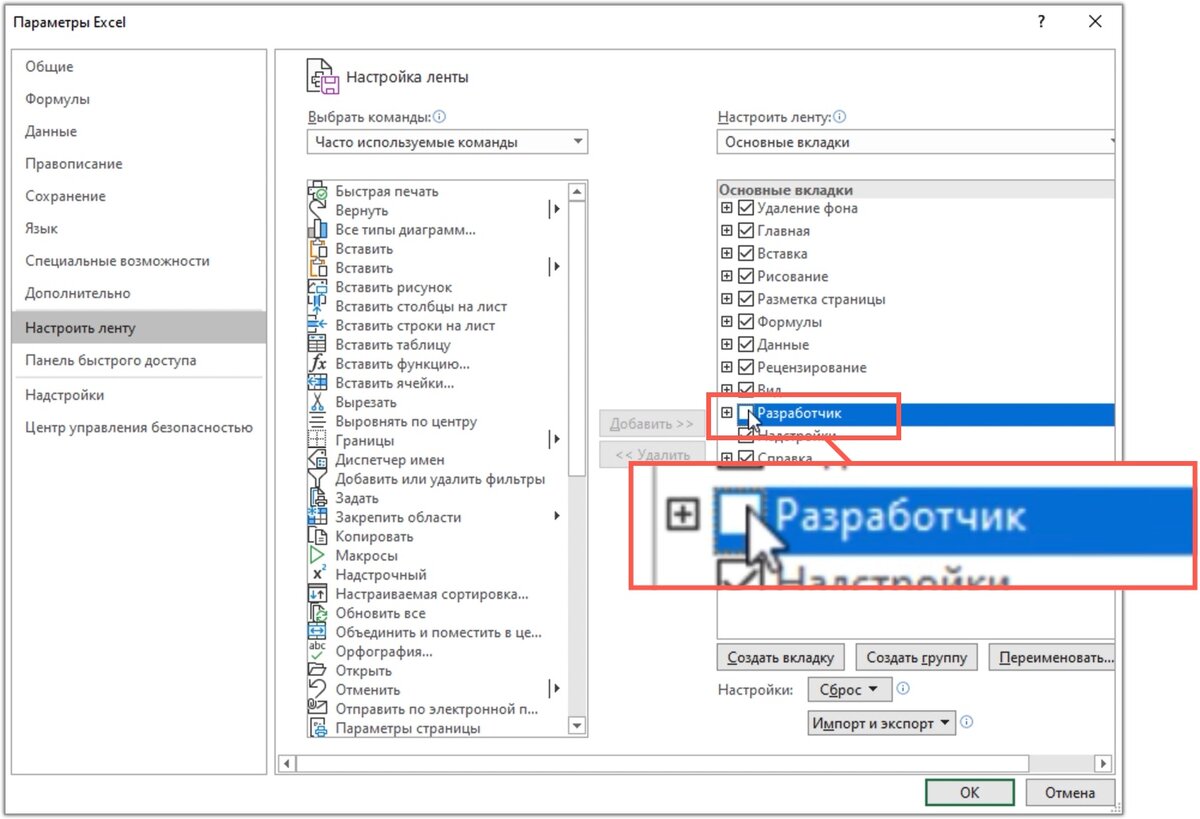Viewport: 1200px width, 819px height.
Task: Click down arrow of command list scrollbar
Action: click(577, 726)
